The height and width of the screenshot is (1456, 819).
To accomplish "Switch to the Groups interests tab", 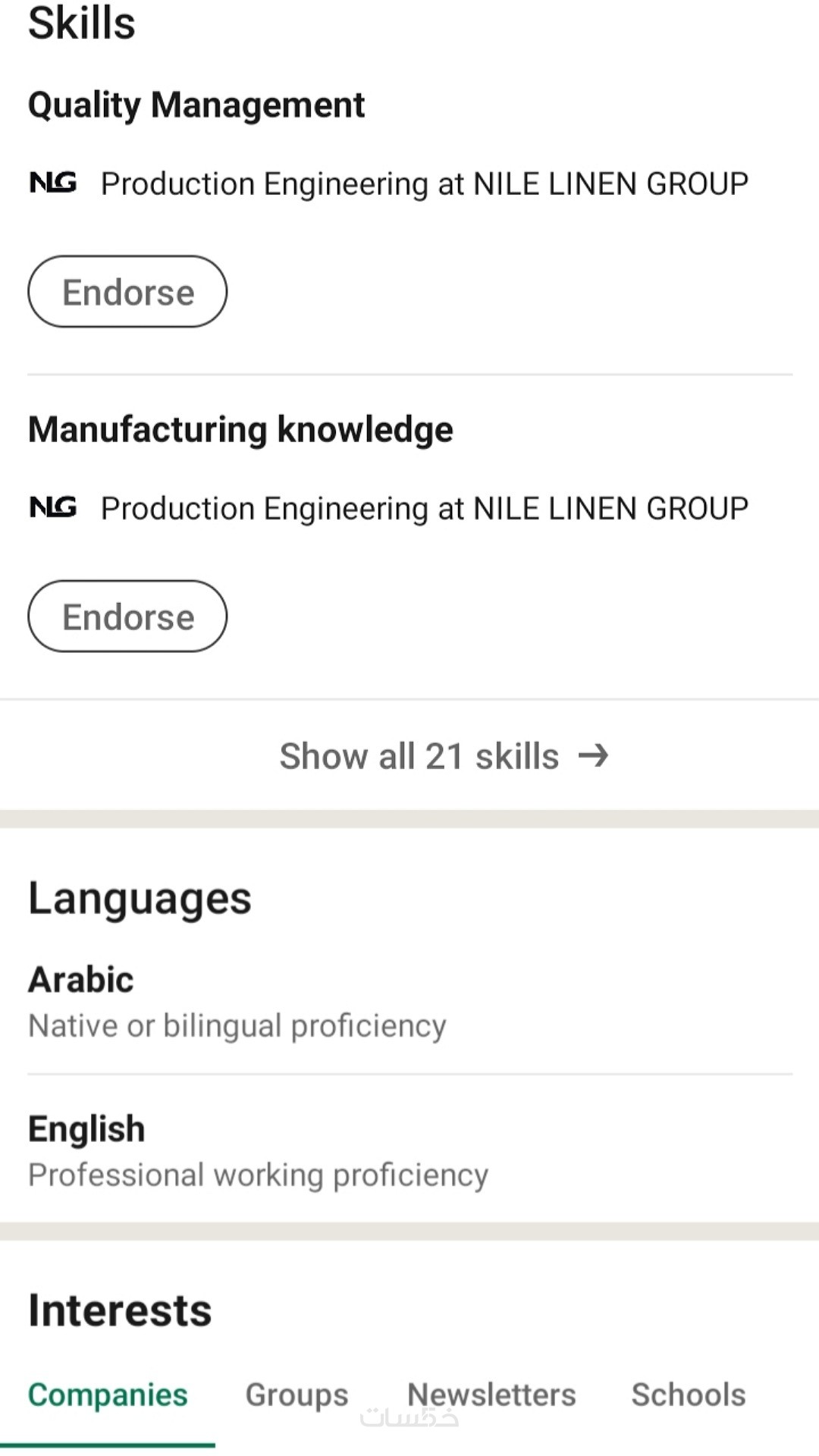I will click(x=297, y=1395).
